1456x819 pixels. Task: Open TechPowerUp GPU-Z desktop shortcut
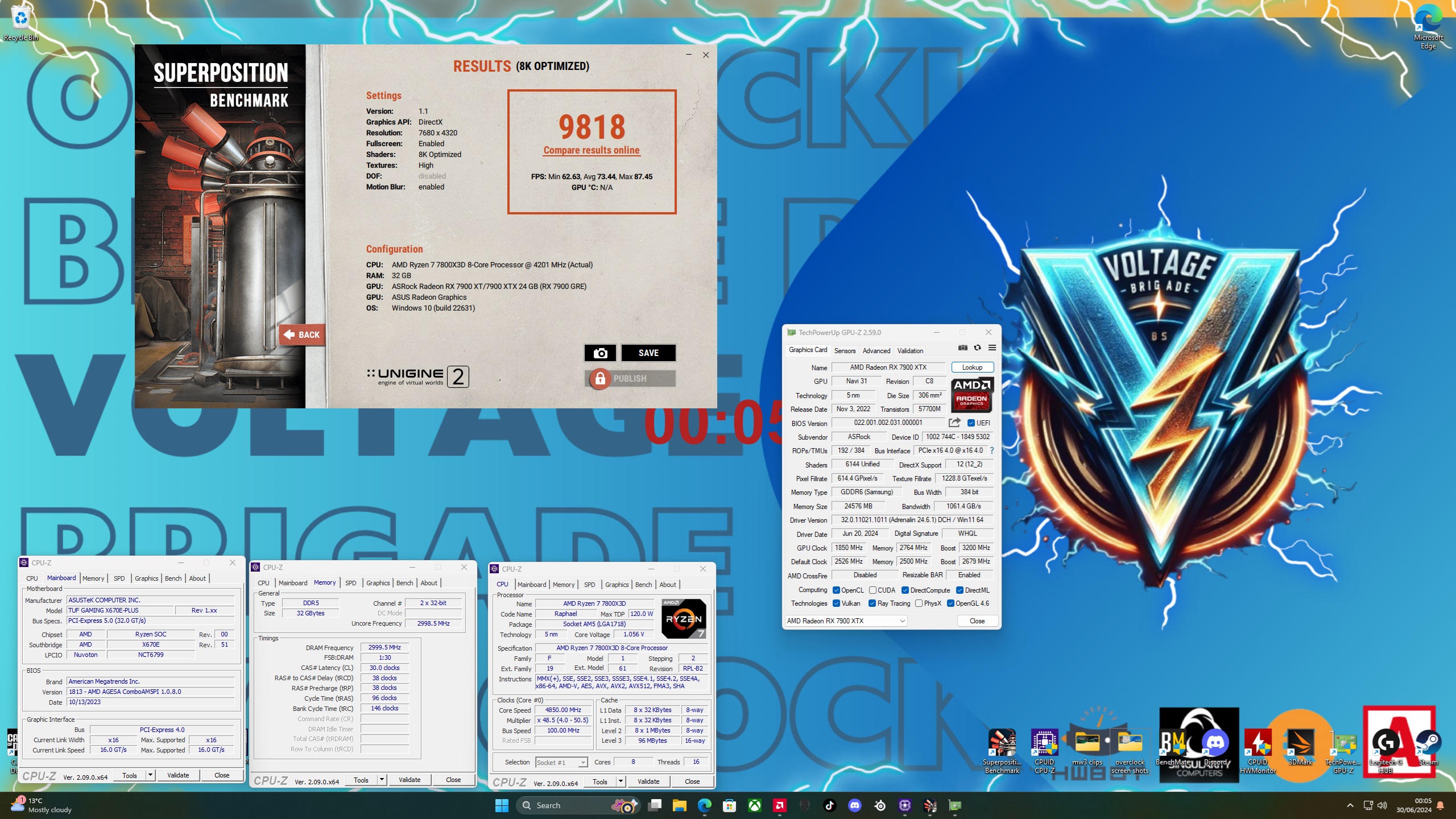(x=1343, y=751)
